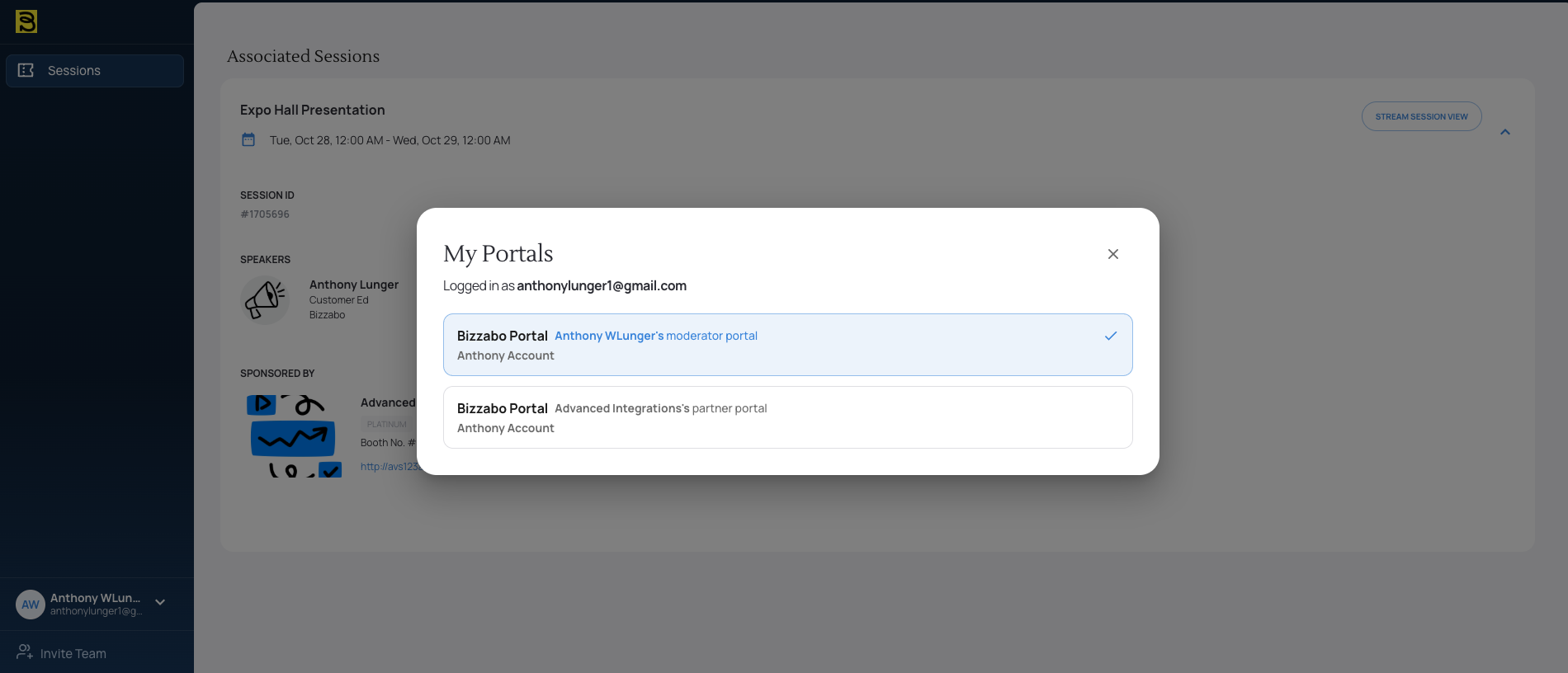Screen dimensions: 1568x673
Task: Click the Stream Session View button
Action: click(x=1421, y=116)
